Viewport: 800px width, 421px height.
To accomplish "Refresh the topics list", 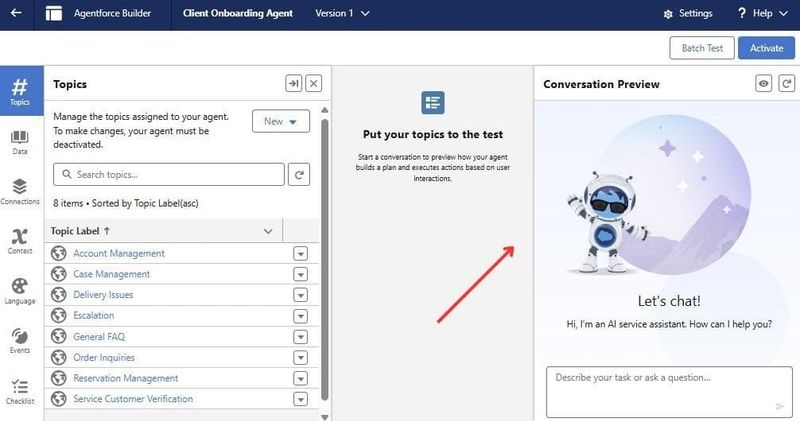I will point(299,175).
